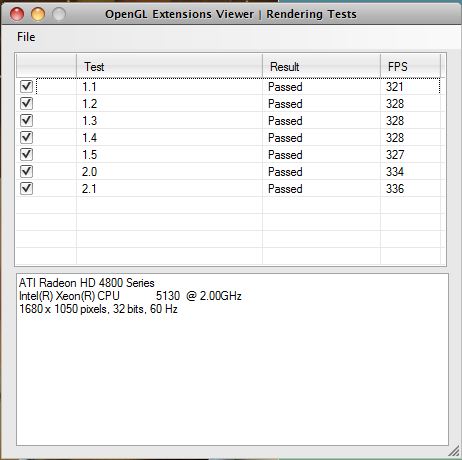Select test name 2.0

(89, 172)
